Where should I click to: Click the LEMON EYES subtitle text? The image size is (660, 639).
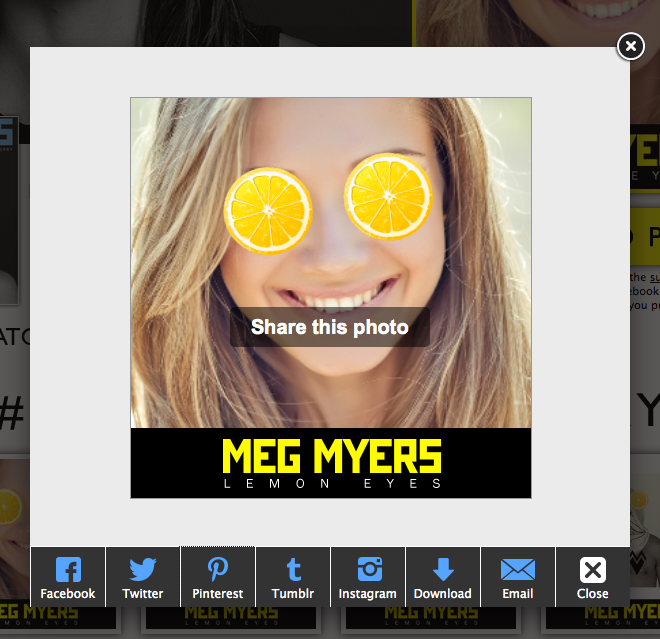tap(332, 484)
